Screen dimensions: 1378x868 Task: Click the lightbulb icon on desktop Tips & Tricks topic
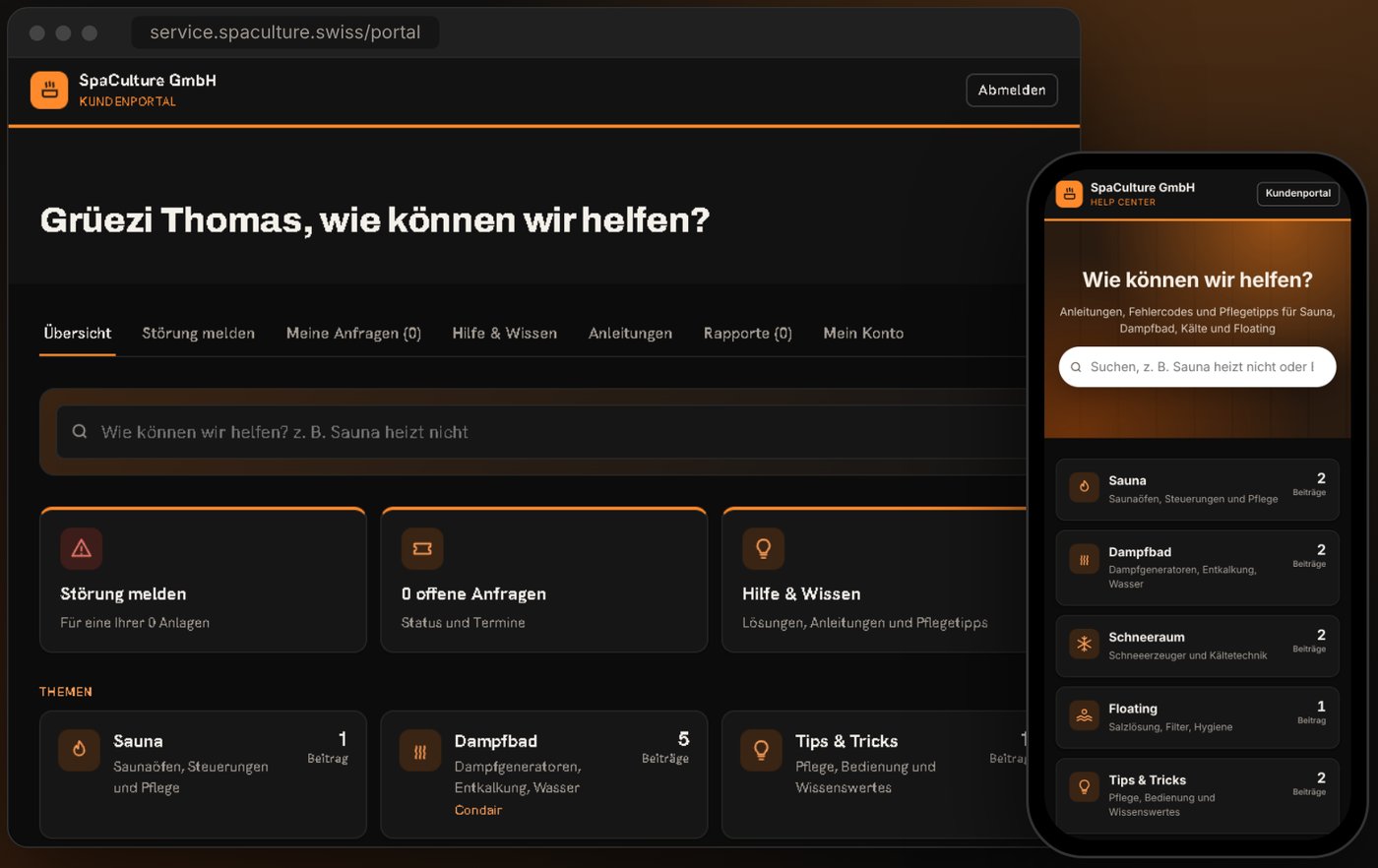(x=761, y=751)
